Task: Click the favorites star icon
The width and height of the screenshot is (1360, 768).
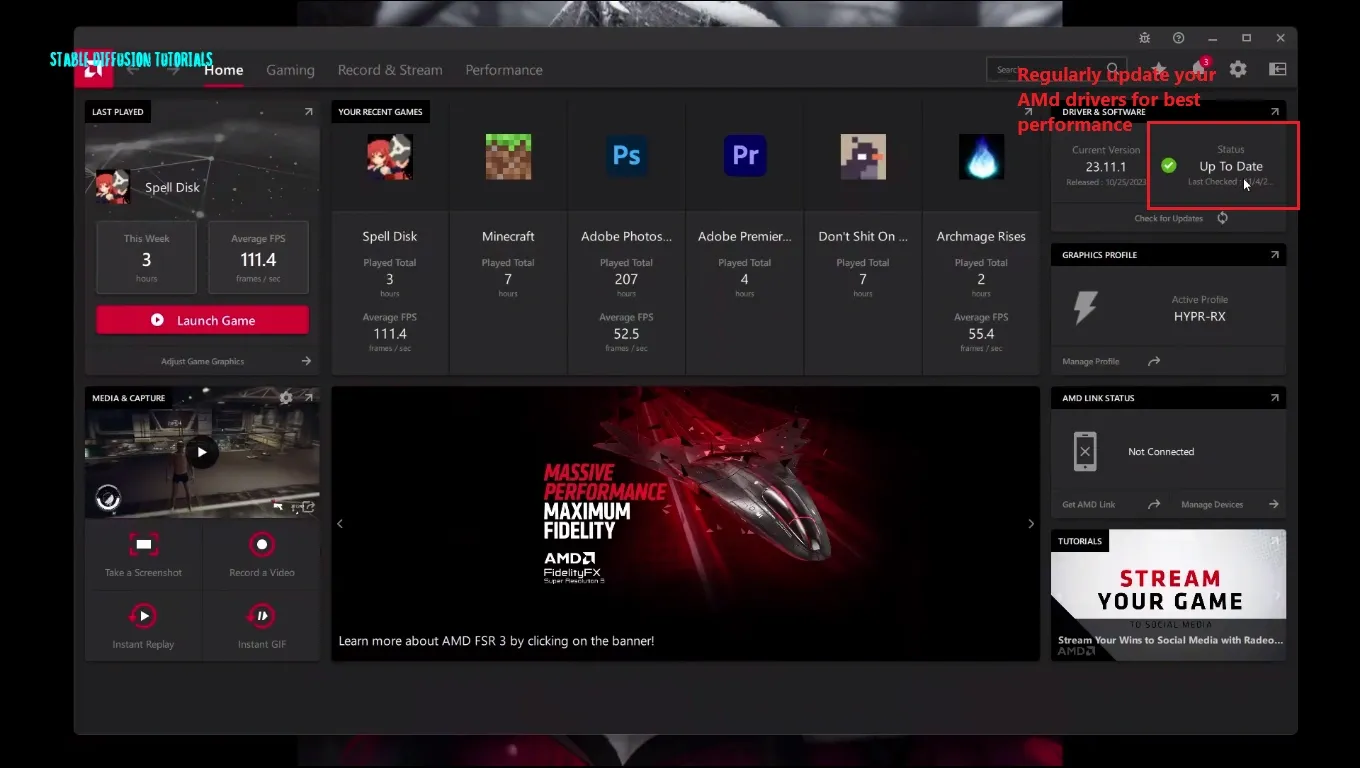Action: click(1159, 69)
